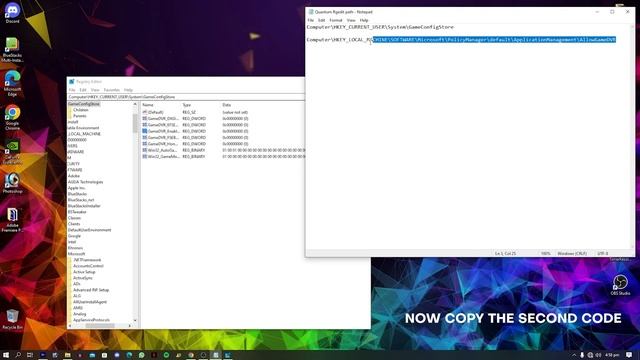Open WhatsApp icon on taskbar
Viewport: 640px width, 360px height.
[x=141, y=355]
